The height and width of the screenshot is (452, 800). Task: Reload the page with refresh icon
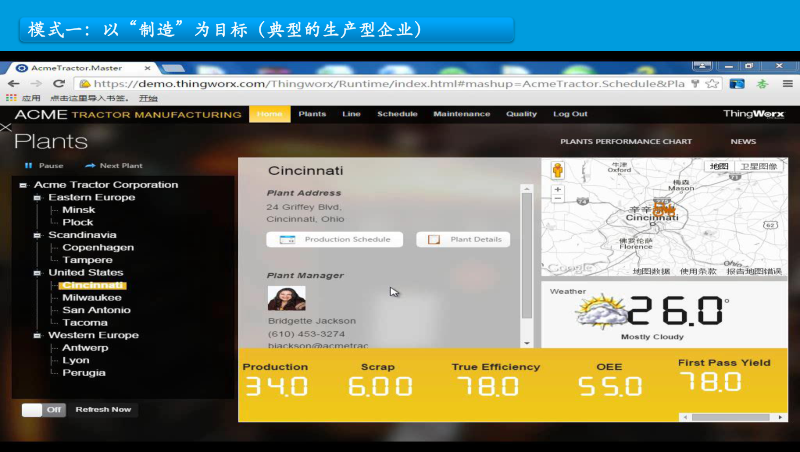59,83
